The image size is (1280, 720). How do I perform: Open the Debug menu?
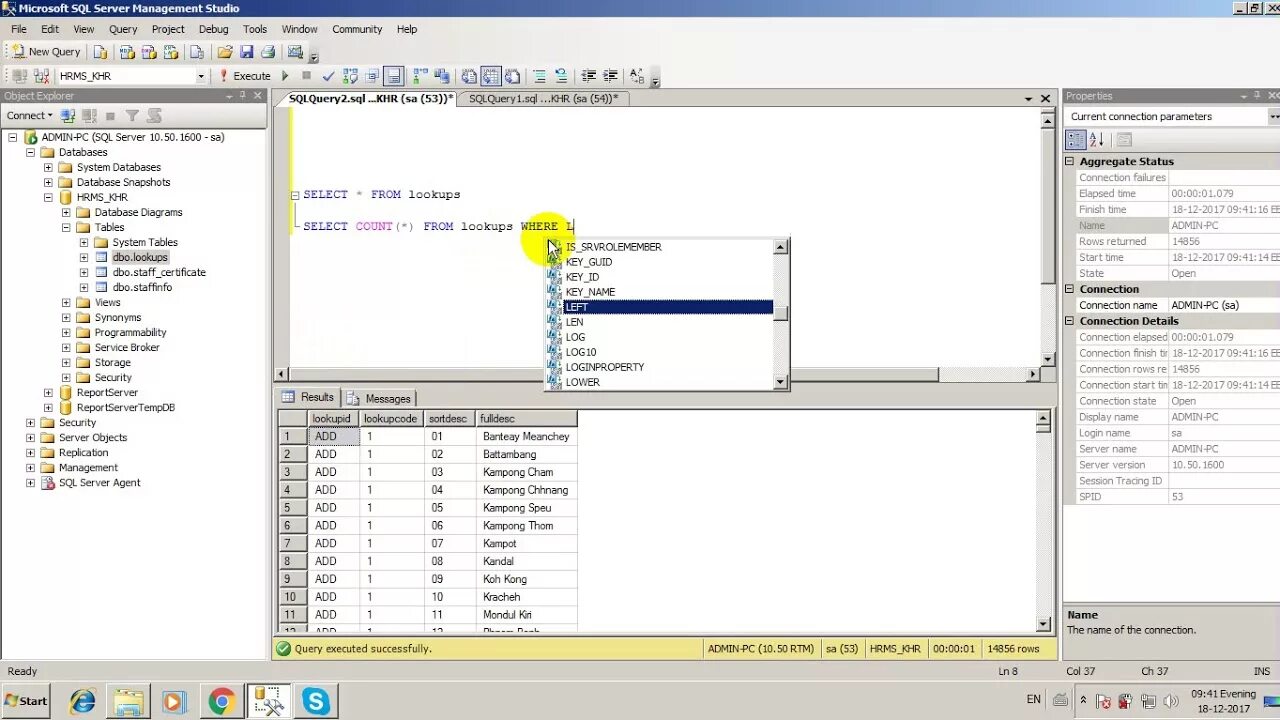click(213, 29)
